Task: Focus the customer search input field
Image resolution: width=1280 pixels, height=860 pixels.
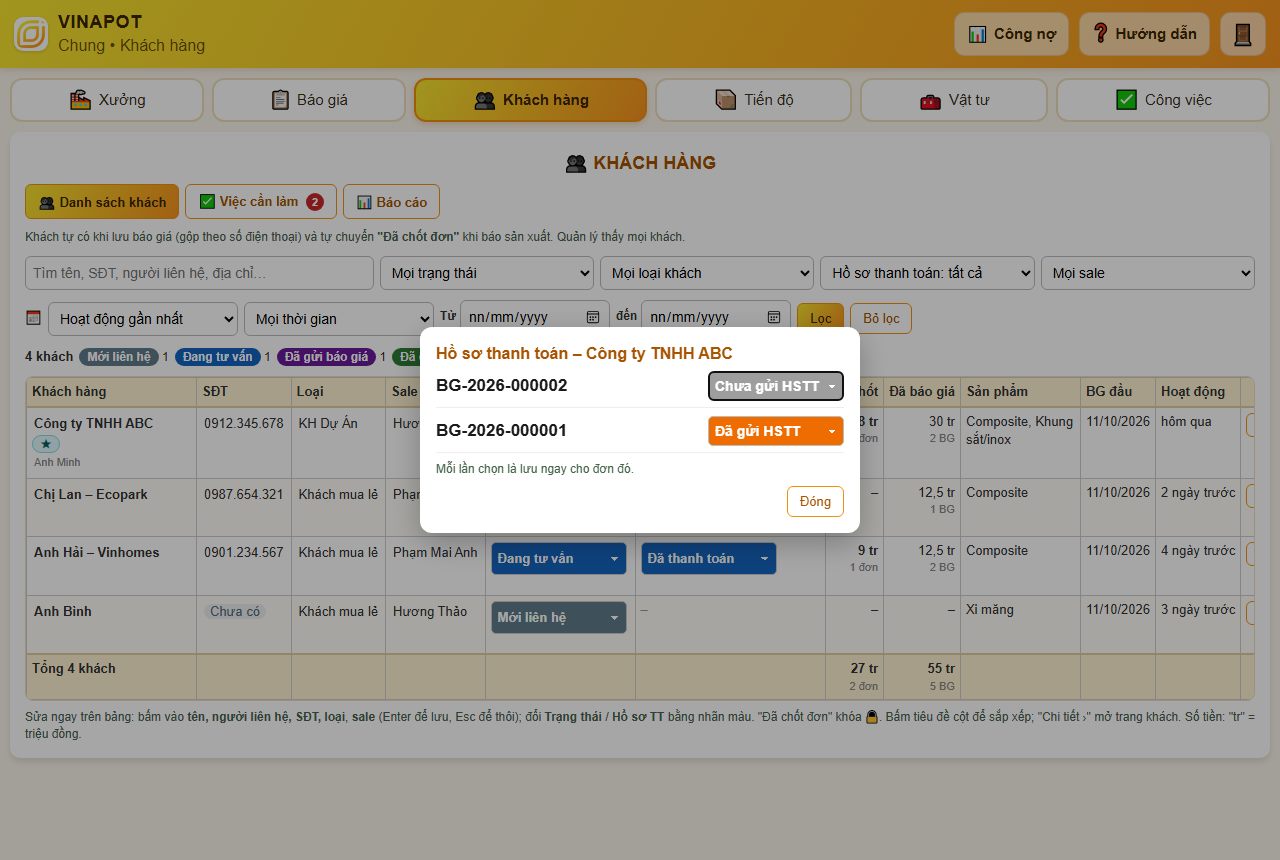Action: [199, 273]
